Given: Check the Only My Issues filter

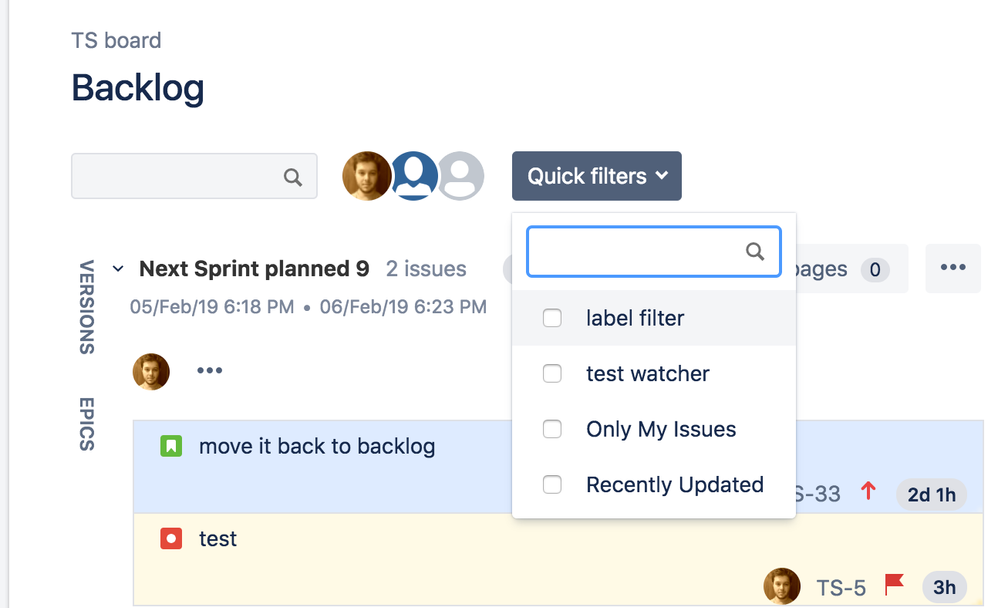Looking at the screenshot, I should coord(551,429).
